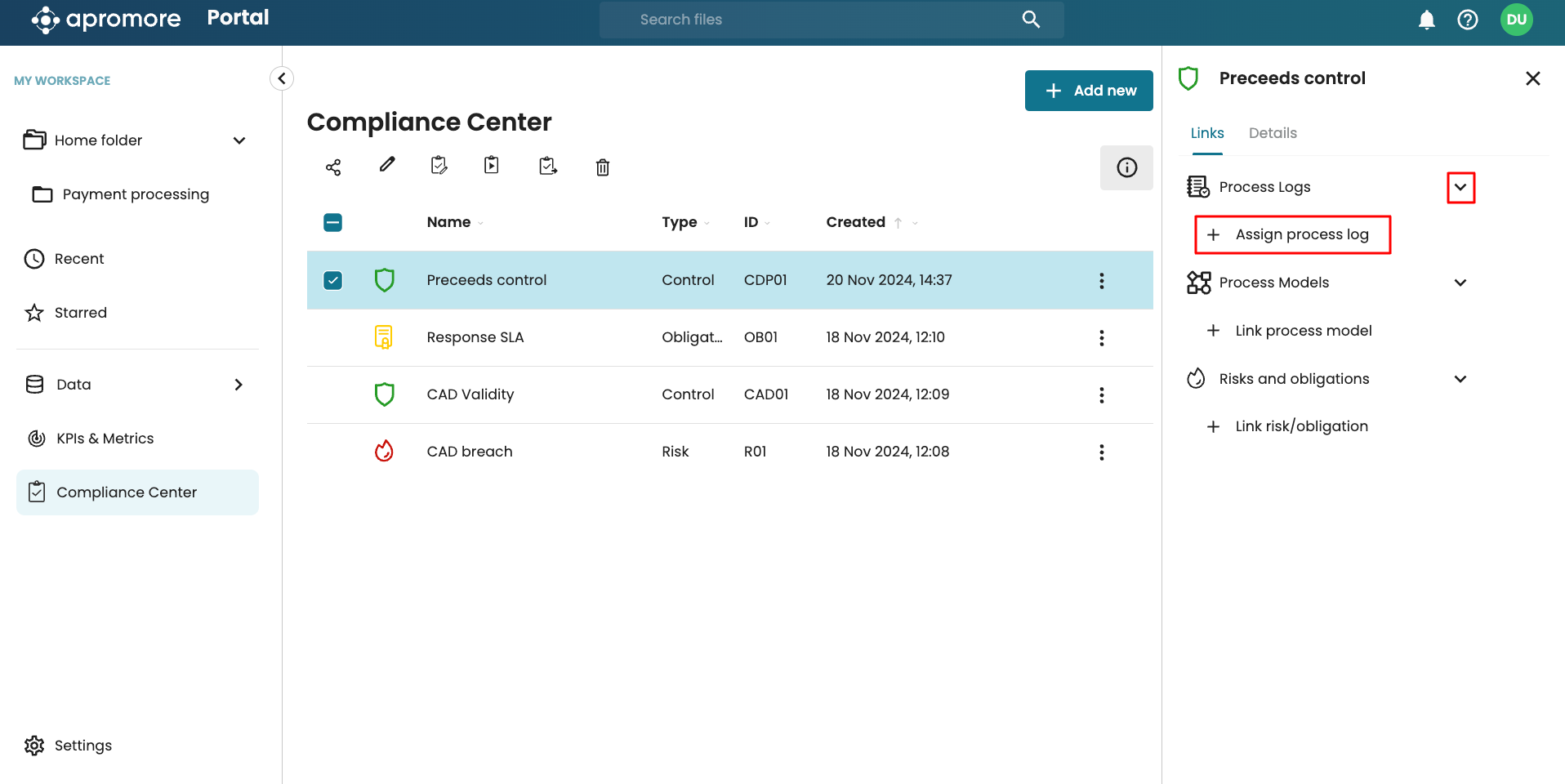The width and height of the screenshot is (1565, 784).
Task: Uncheck the Preceeds control row checkbox
Action: 333,280
